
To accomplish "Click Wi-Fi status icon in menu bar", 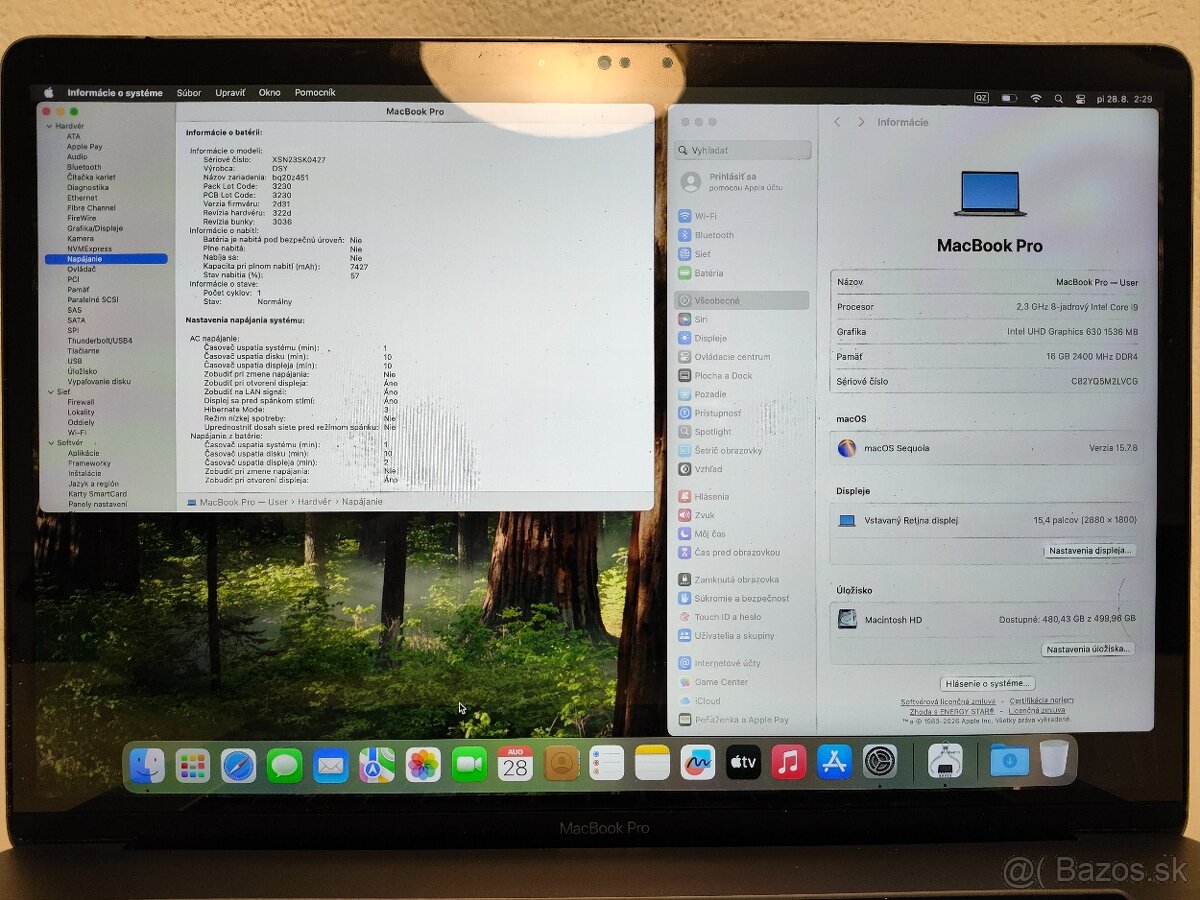I will [x=1035, y=98].
